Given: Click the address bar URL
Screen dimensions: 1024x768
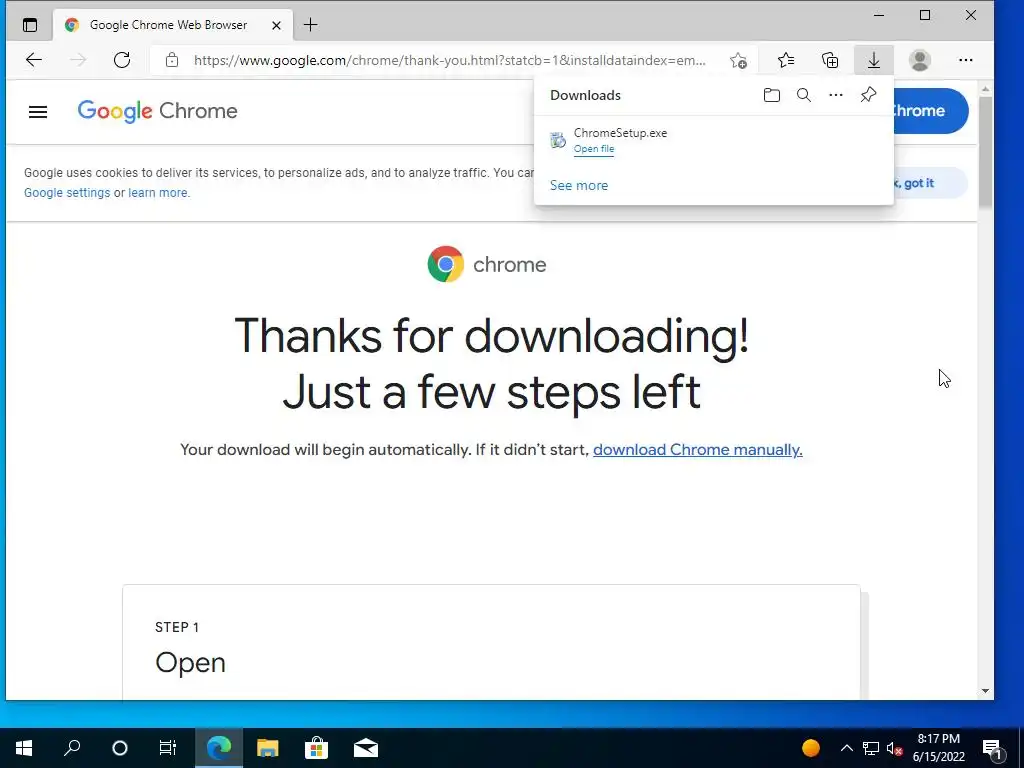Looking at the screenshot, I should pyautogui.click(x=449, y=60).
